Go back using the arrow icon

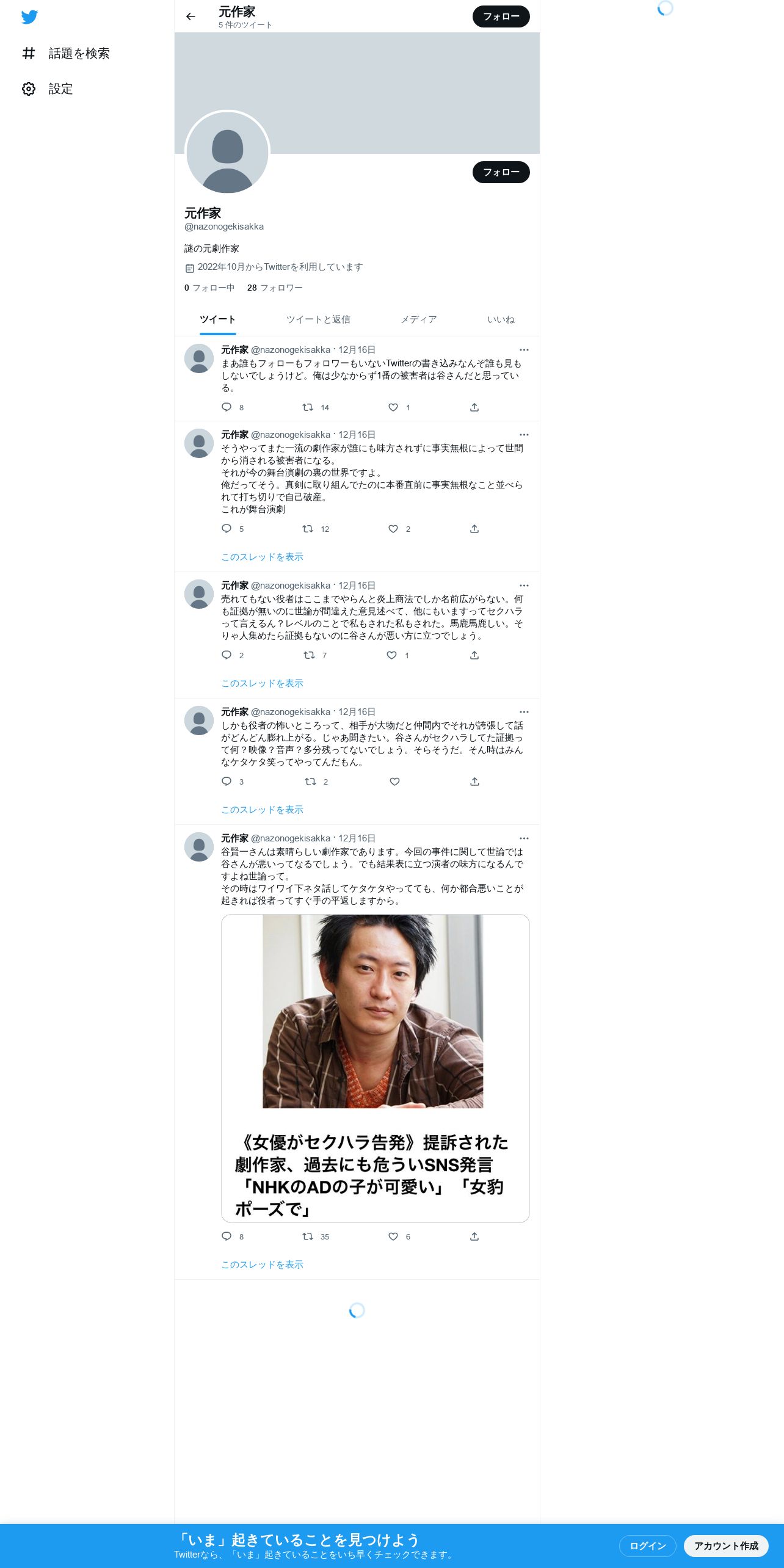pyautogui.click(x=191, y=16)
